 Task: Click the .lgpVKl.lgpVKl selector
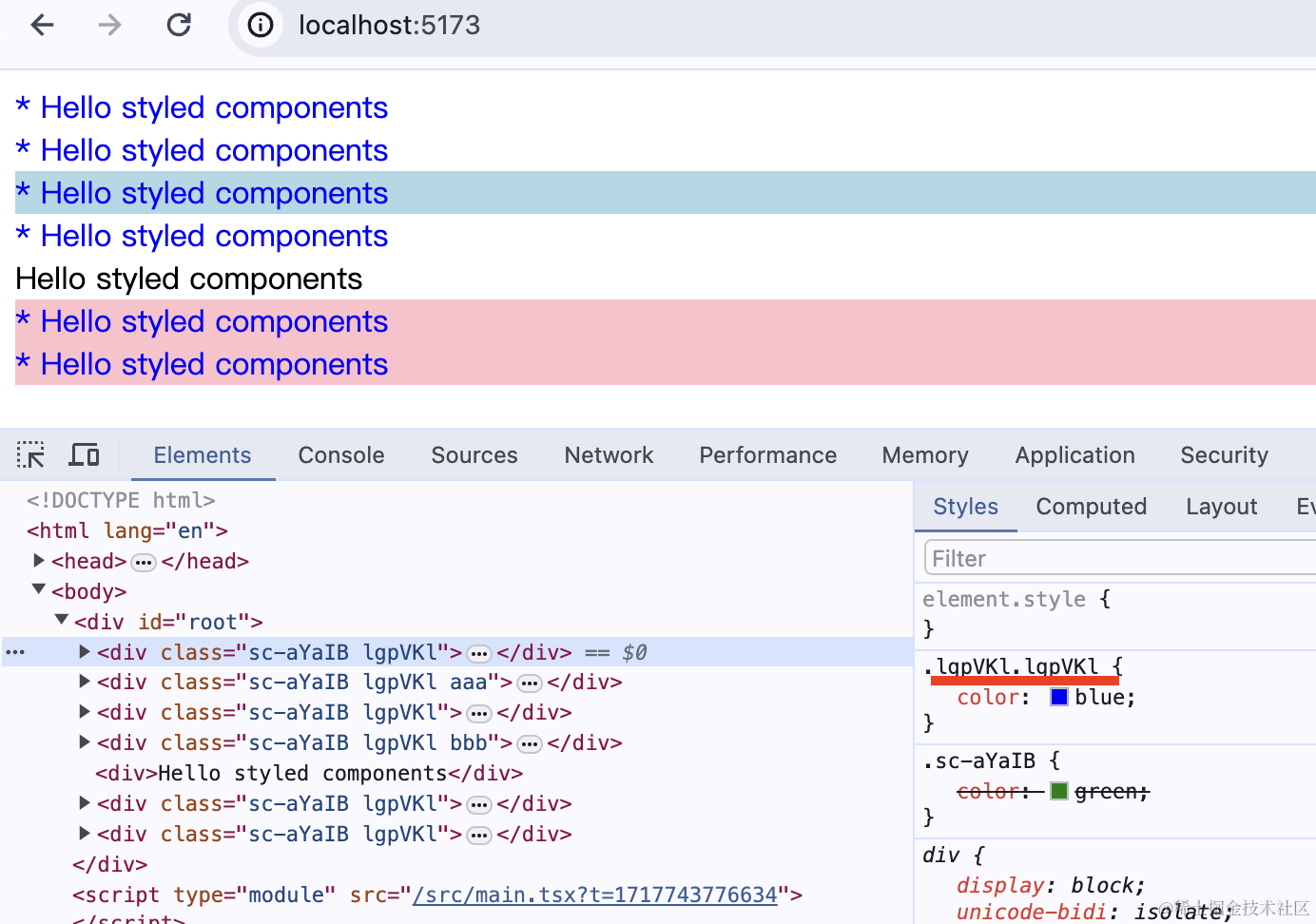click(x=1011, y=666)
